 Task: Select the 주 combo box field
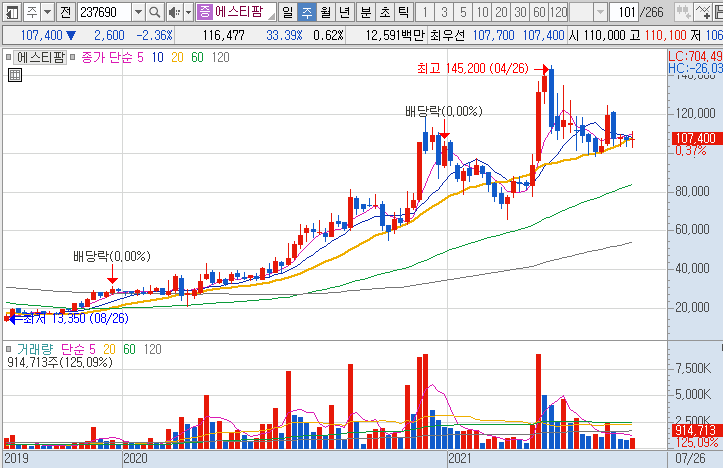tap(32, 12)
